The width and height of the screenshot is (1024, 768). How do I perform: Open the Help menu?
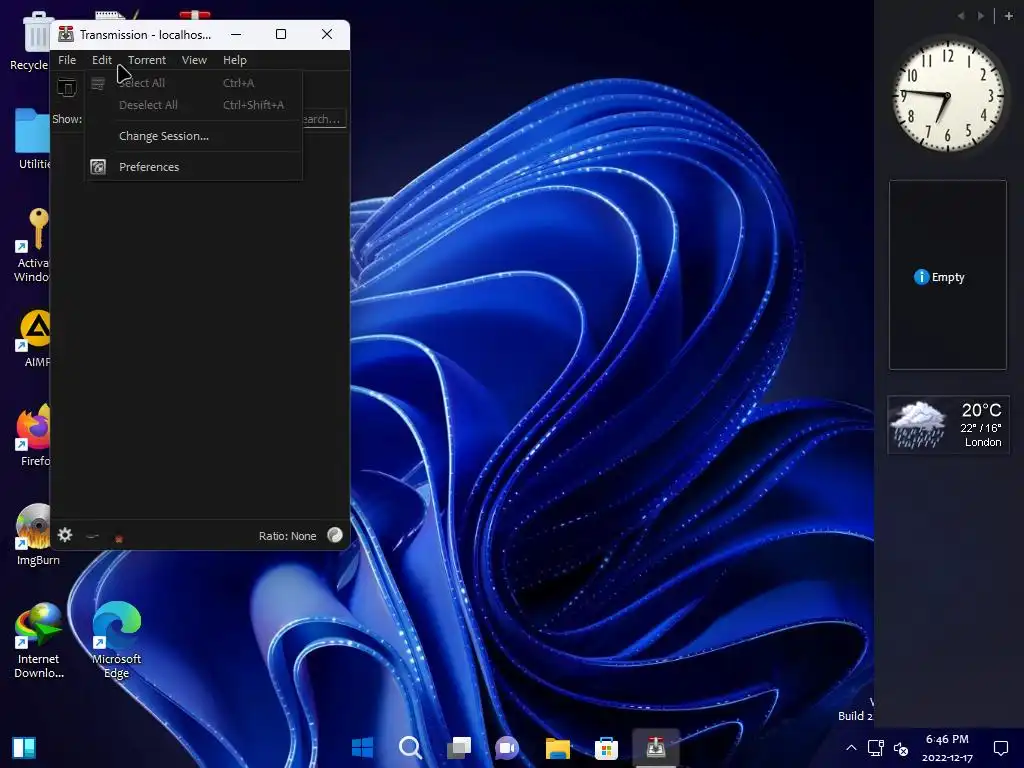234,60
